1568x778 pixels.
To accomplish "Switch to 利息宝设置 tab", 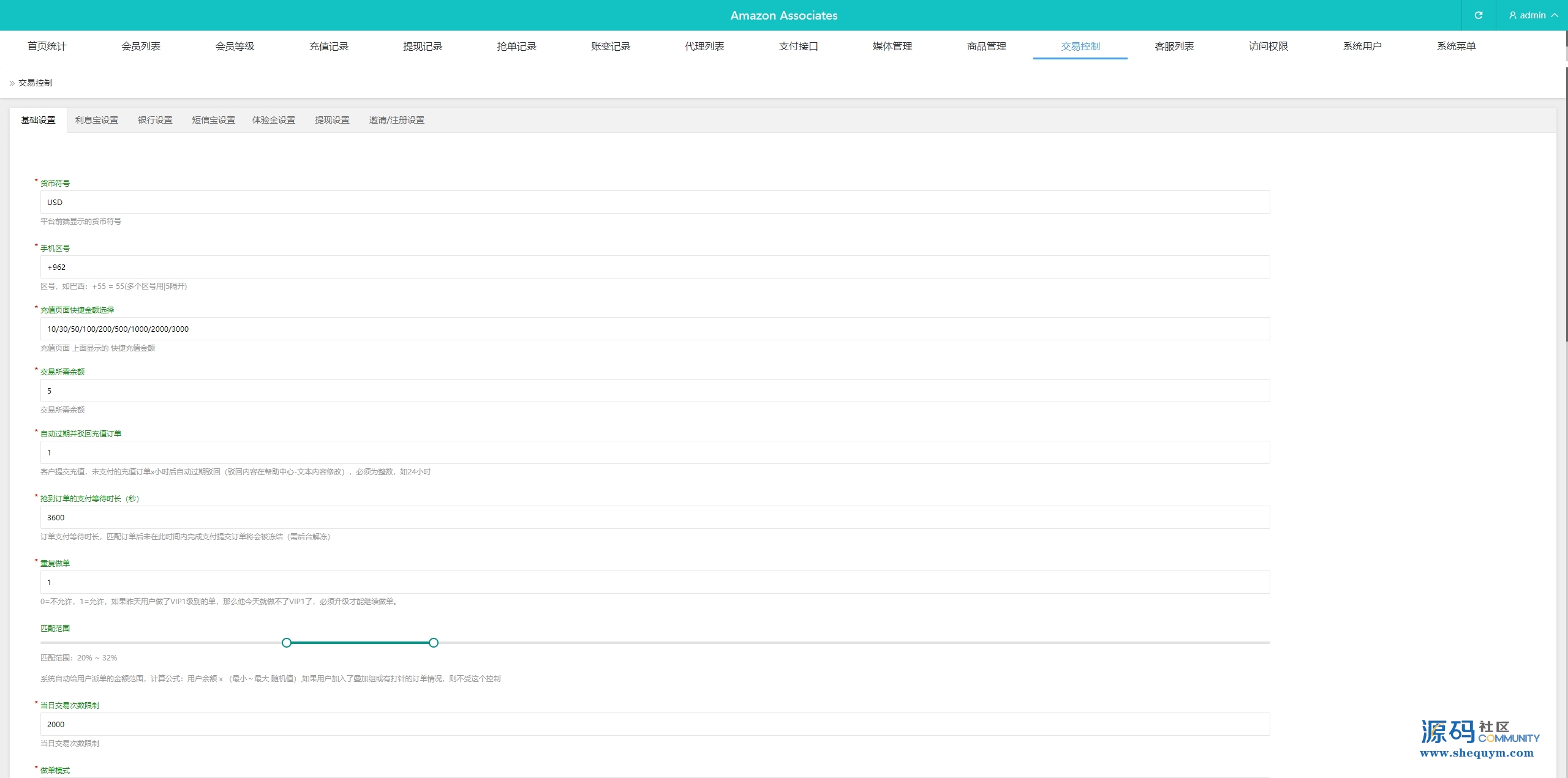I will click(97, 121).
